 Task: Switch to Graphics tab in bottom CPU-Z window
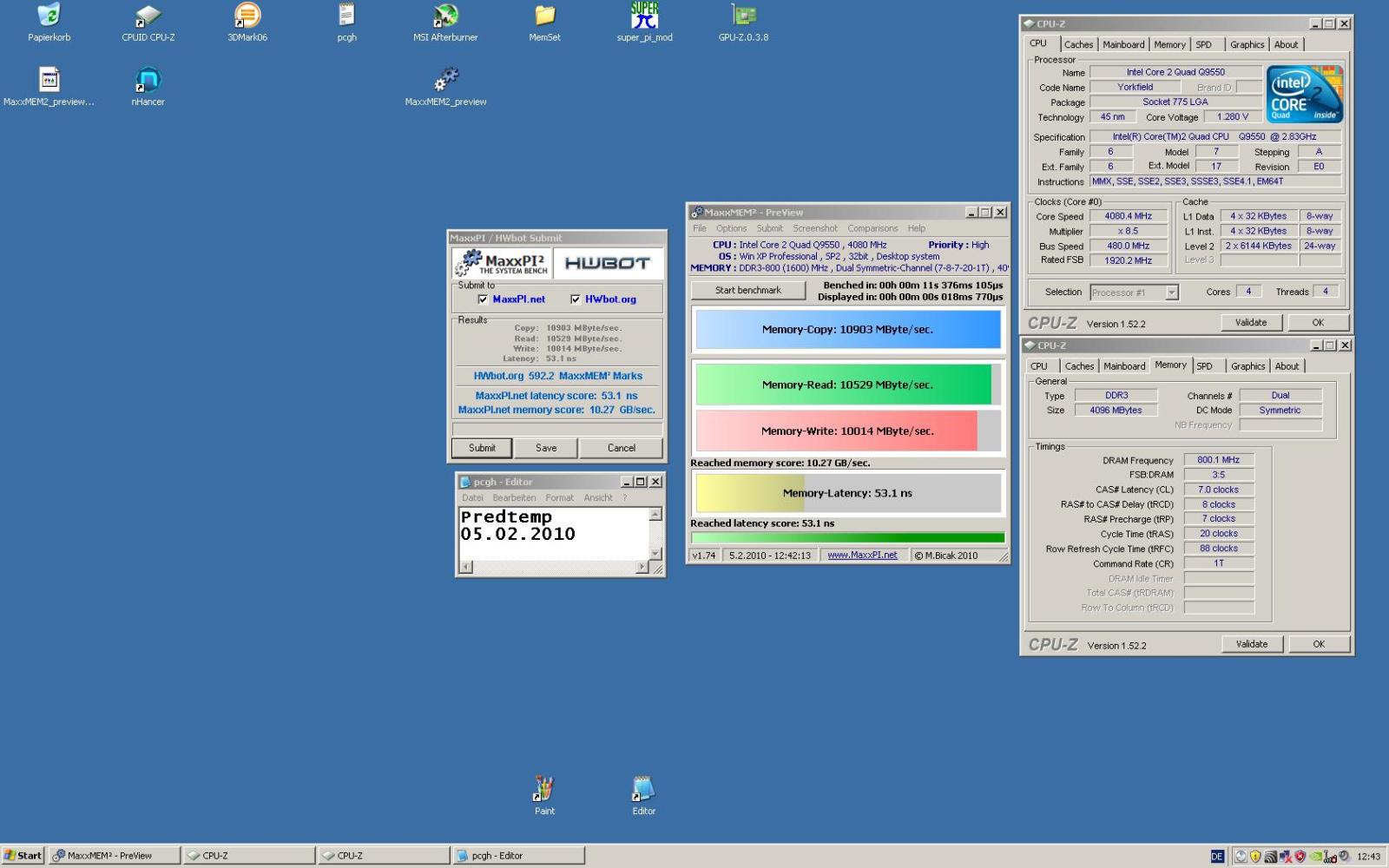click(1247, 366)
